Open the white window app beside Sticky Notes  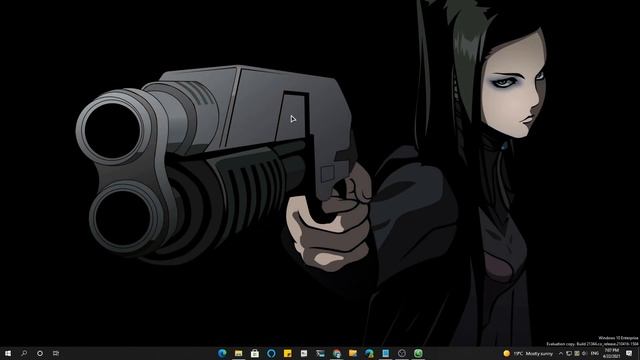coord(304,353)
